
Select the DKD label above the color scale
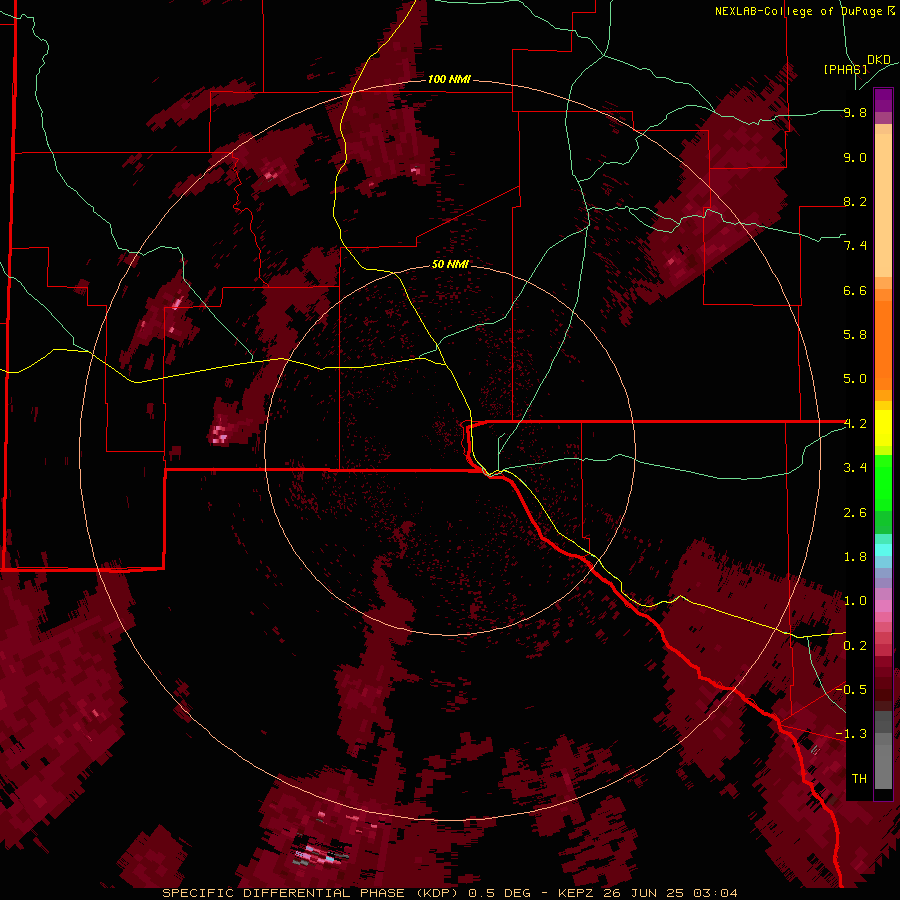pos(879,60)
